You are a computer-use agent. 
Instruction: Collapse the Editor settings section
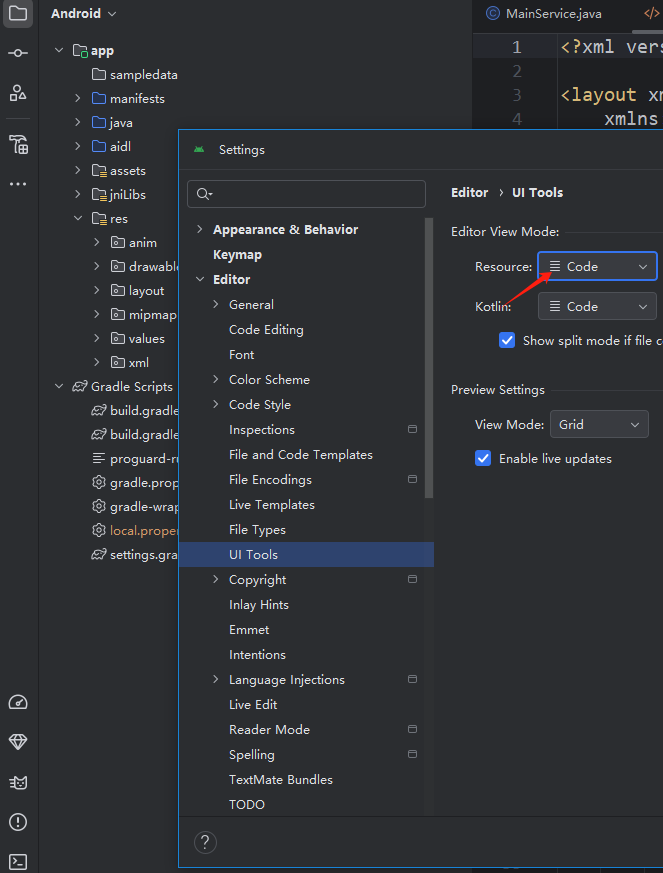pos(200,279)
